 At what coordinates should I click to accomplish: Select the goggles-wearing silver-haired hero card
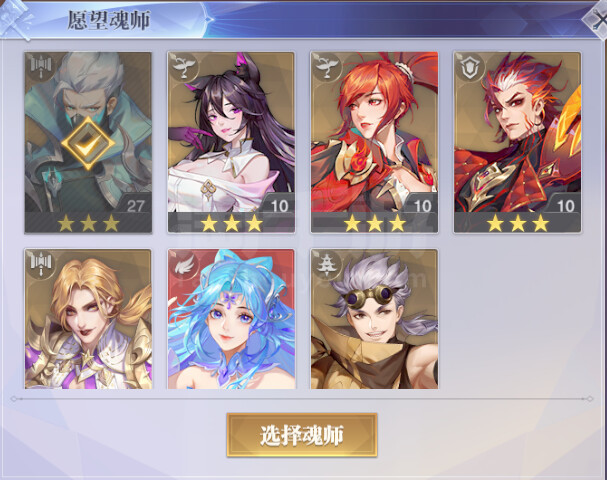tap(374, 319)
